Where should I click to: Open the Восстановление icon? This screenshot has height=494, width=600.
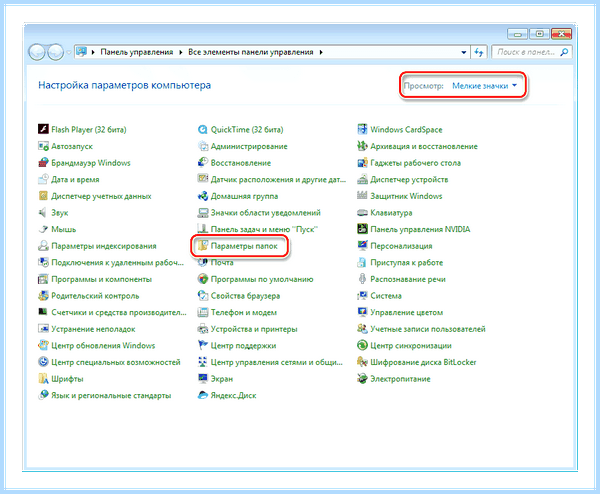point(202,163)
